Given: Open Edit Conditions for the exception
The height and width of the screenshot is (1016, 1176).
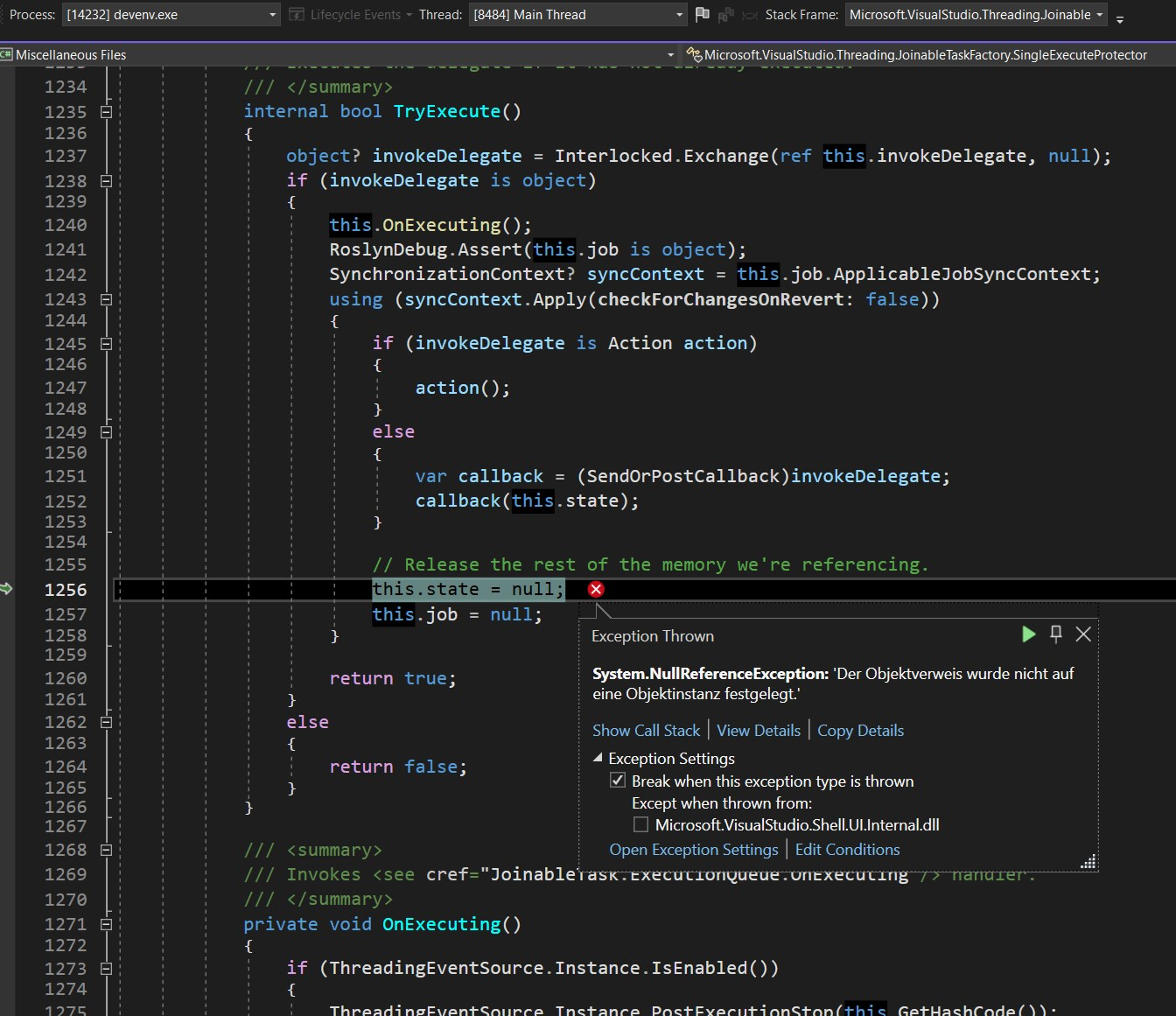Looking at the screenshot, I should [847, 849].
